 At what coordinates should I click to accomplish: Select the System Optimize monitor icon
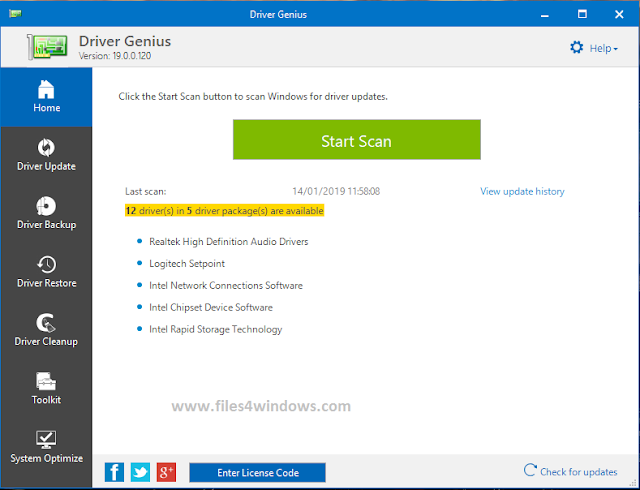[46, 440]
